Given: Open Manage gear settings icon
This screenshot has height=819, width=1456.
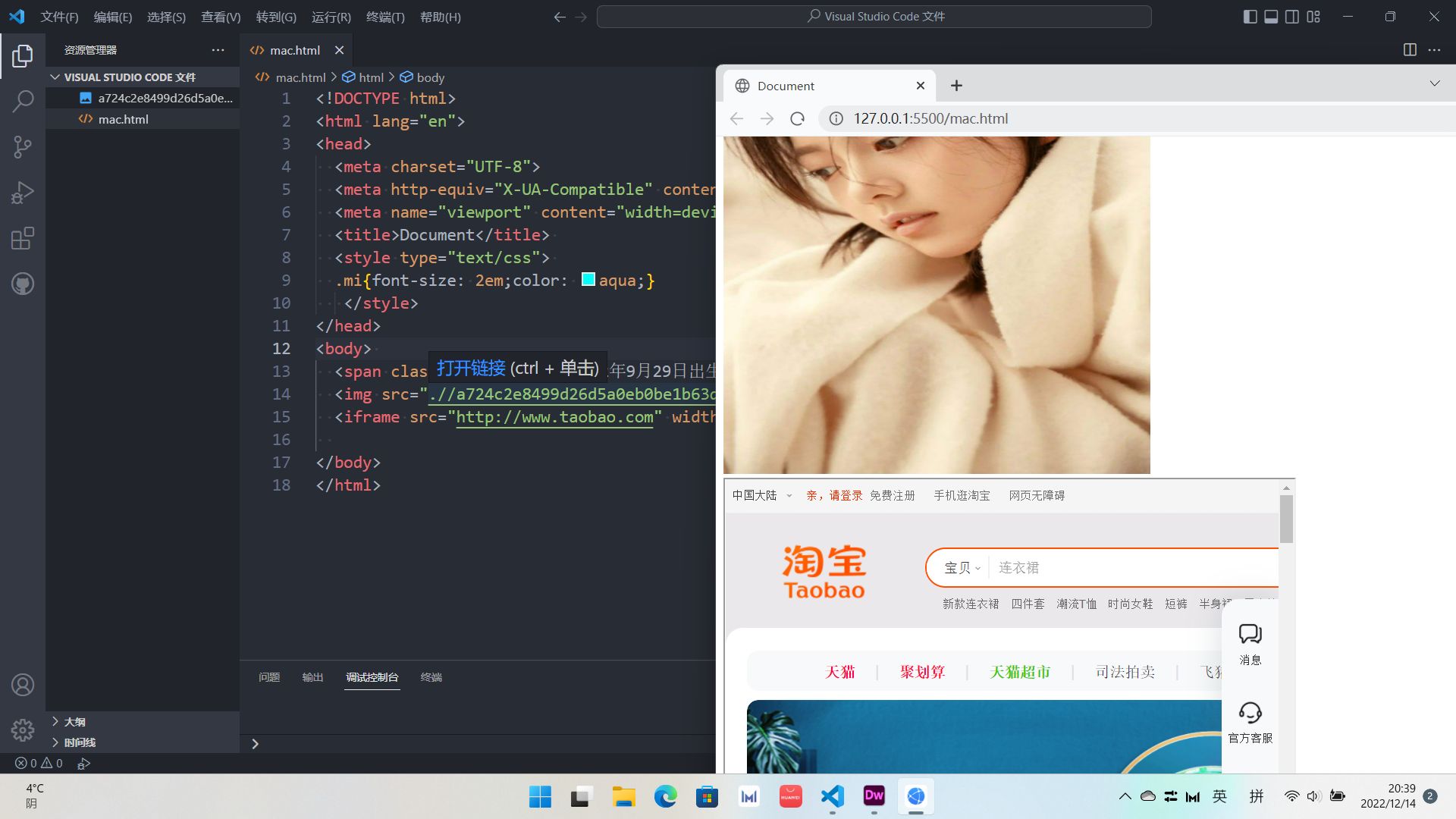Looking at the screenshot, I should 23,730.
